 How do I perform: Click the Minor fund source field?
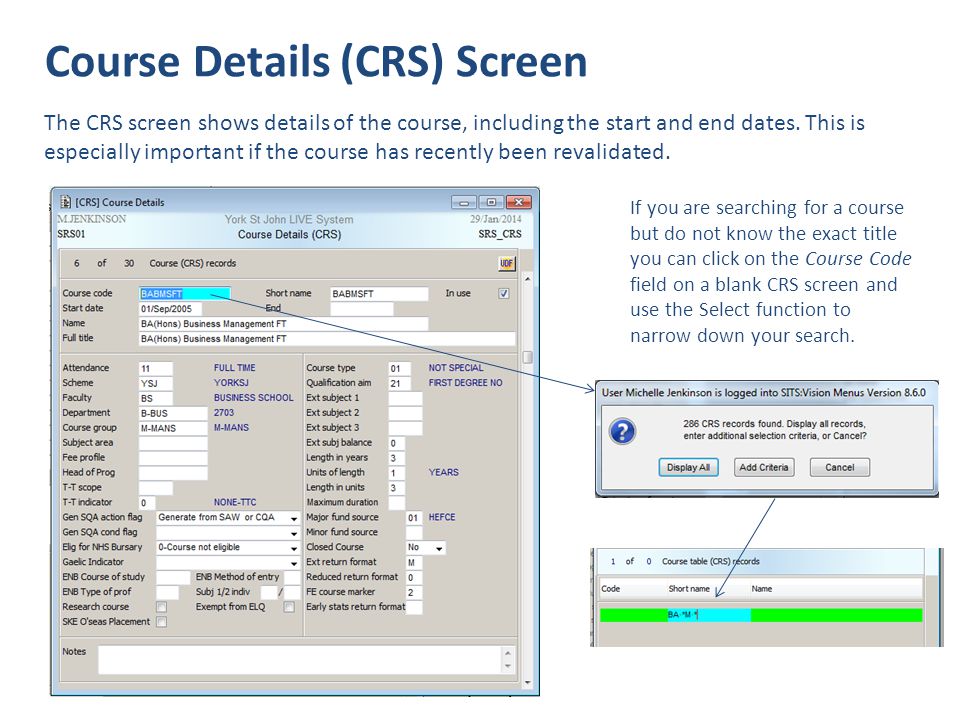point(414,533)
